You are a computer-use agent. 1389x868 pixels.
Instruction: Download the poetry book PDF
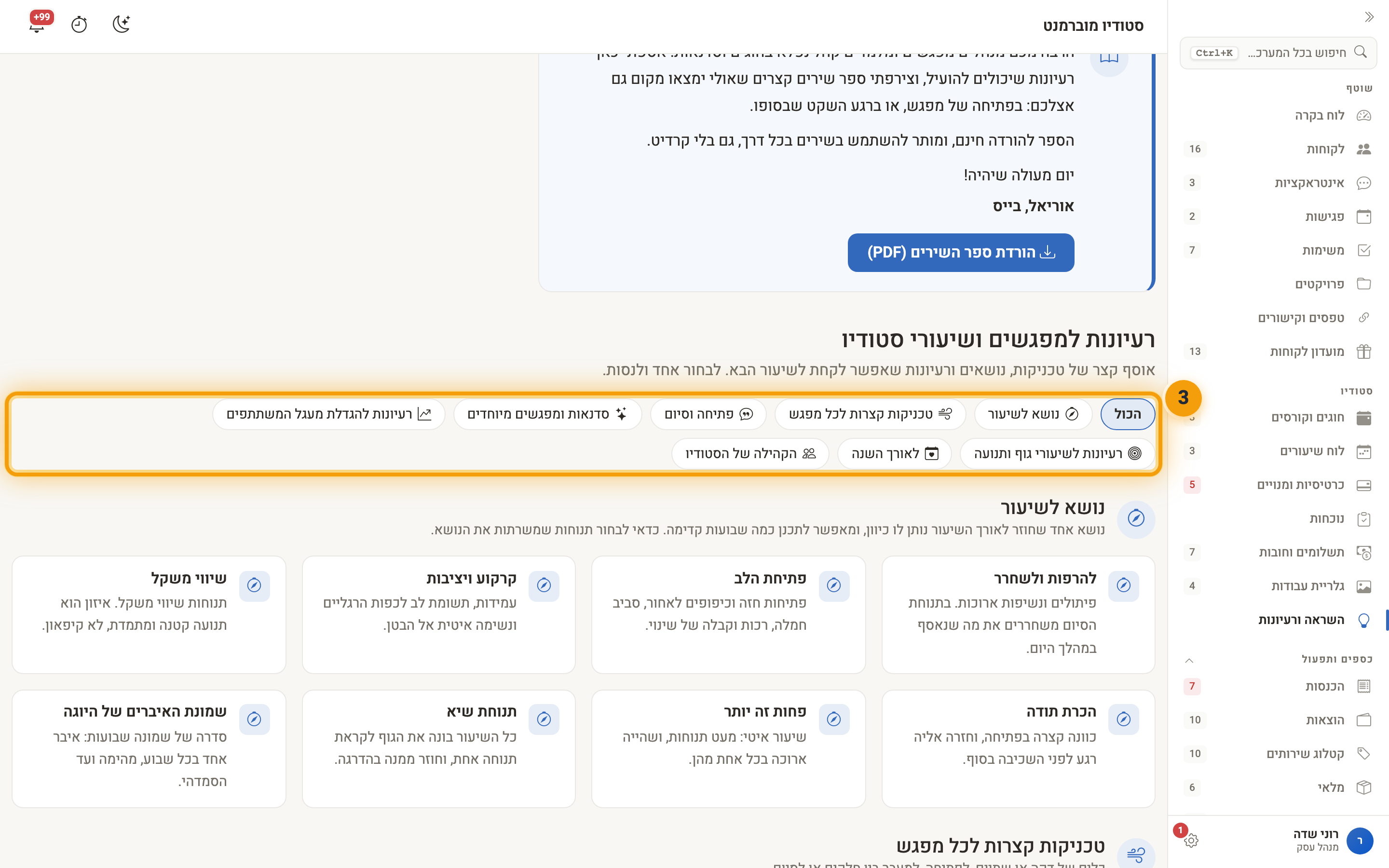point(961,253)
